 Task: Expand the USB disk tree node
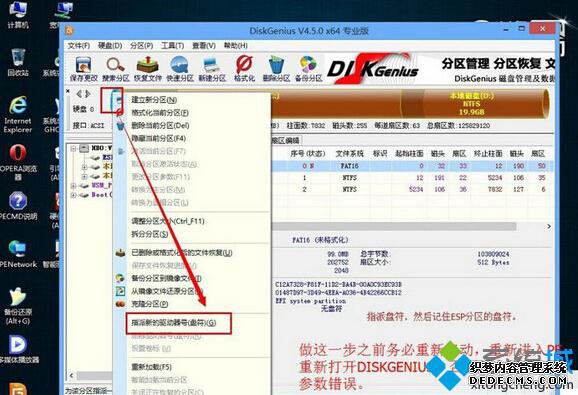point(73,186)
